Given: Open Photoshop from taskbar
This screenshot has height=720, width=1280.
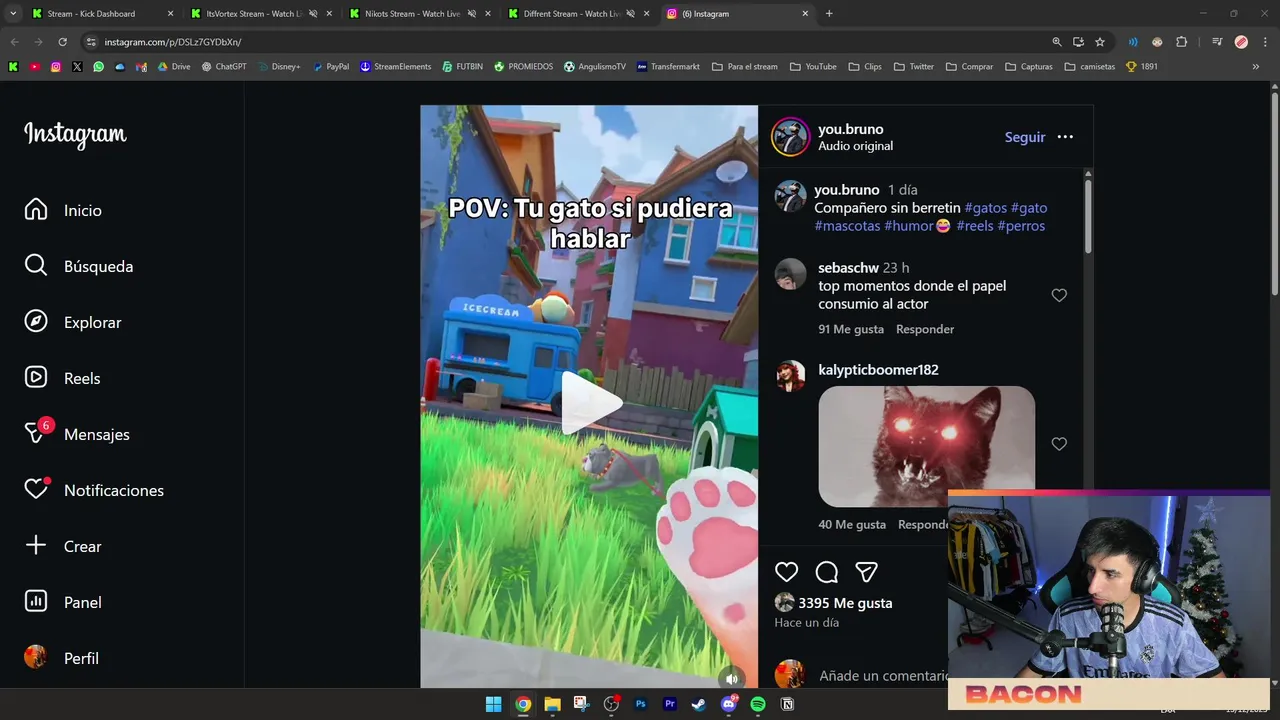Looking at the screenshot, I should pyautogui.click(x=640, y=704).
